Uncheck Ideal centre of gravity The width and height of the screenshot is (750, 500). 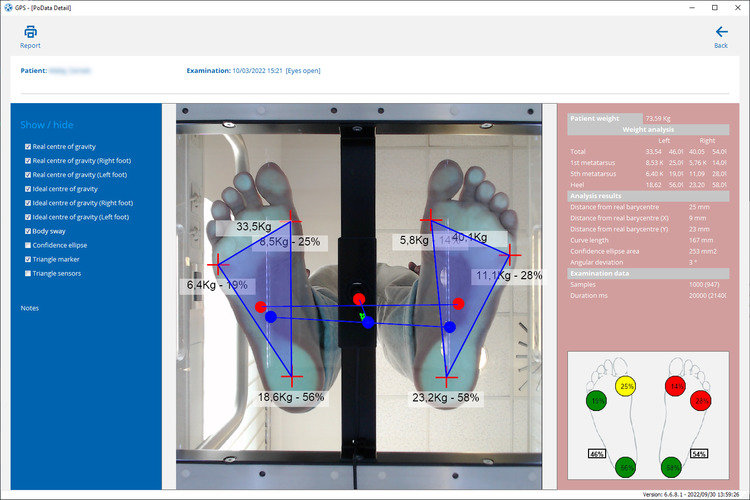(x=28, y=189)
